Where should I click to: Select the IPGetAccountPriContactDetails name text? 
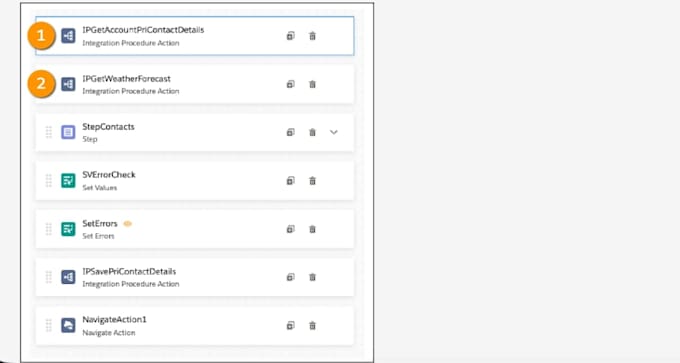pyautogui.click(x=143, y=30)
